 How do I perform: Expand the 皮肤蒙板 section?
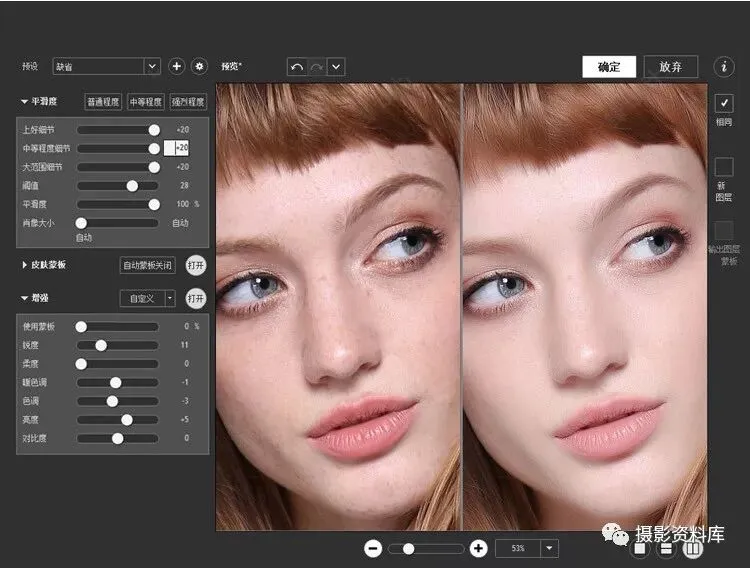tap(24, 265)
